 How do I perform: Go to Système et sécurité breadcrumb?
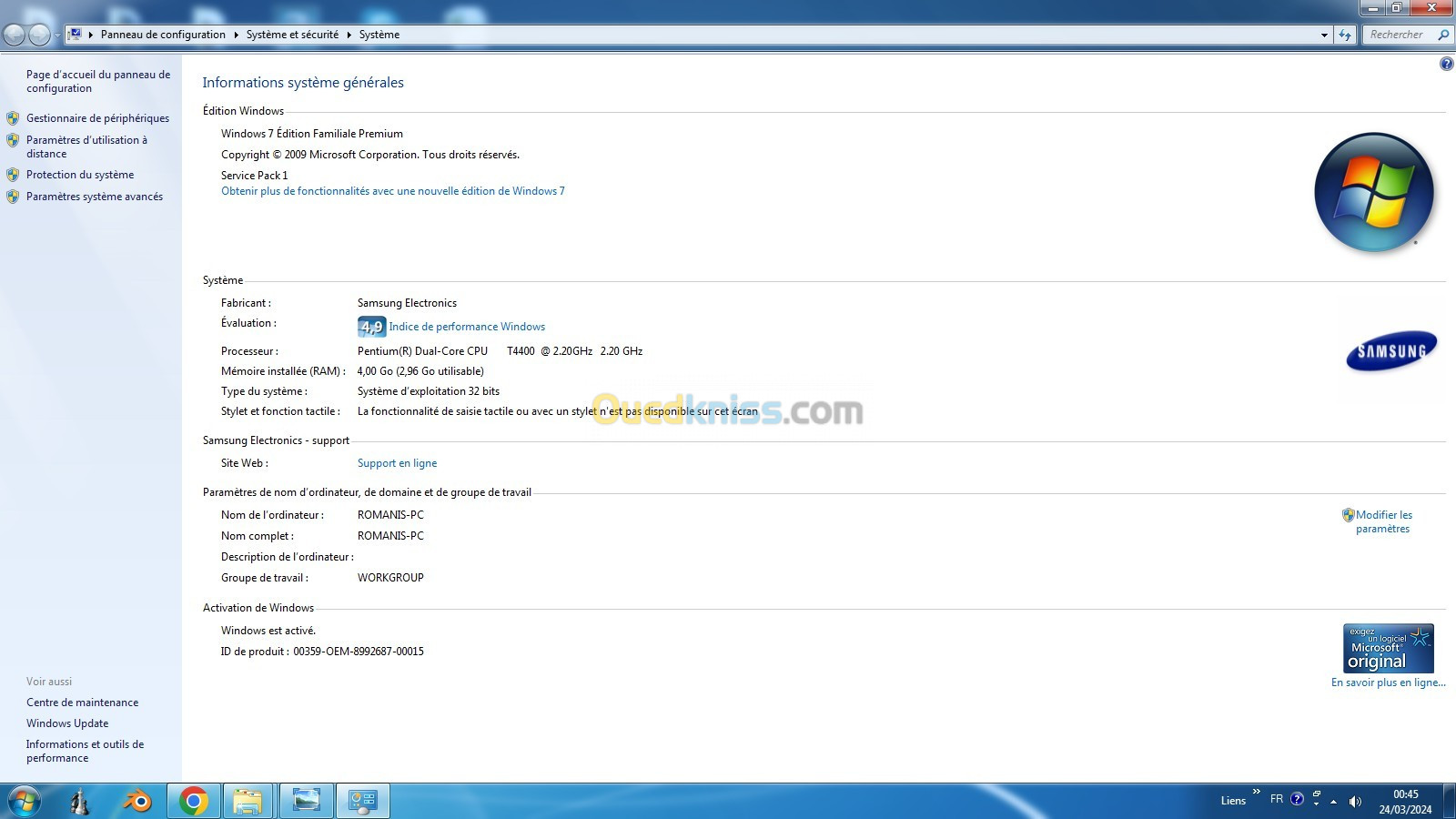(x=292, y=35)
